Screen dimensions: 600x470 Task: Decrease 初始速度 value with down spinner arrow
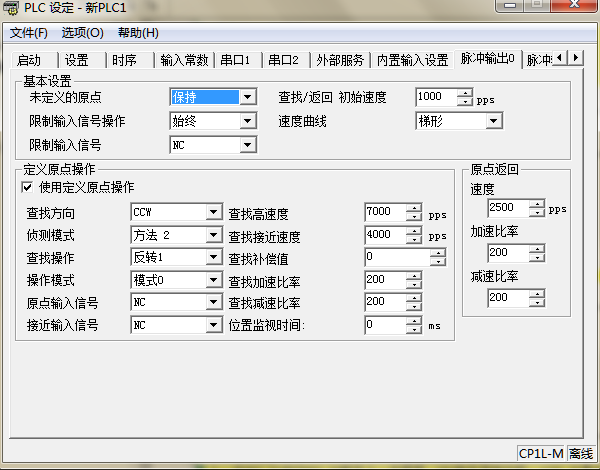(464, 102)
